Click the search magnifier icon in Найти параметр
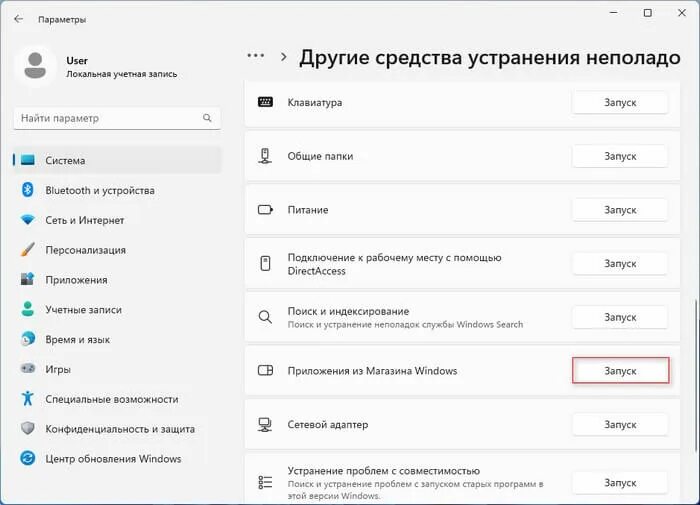The width and height of the screenshot is (700, 505). [207, 118]
